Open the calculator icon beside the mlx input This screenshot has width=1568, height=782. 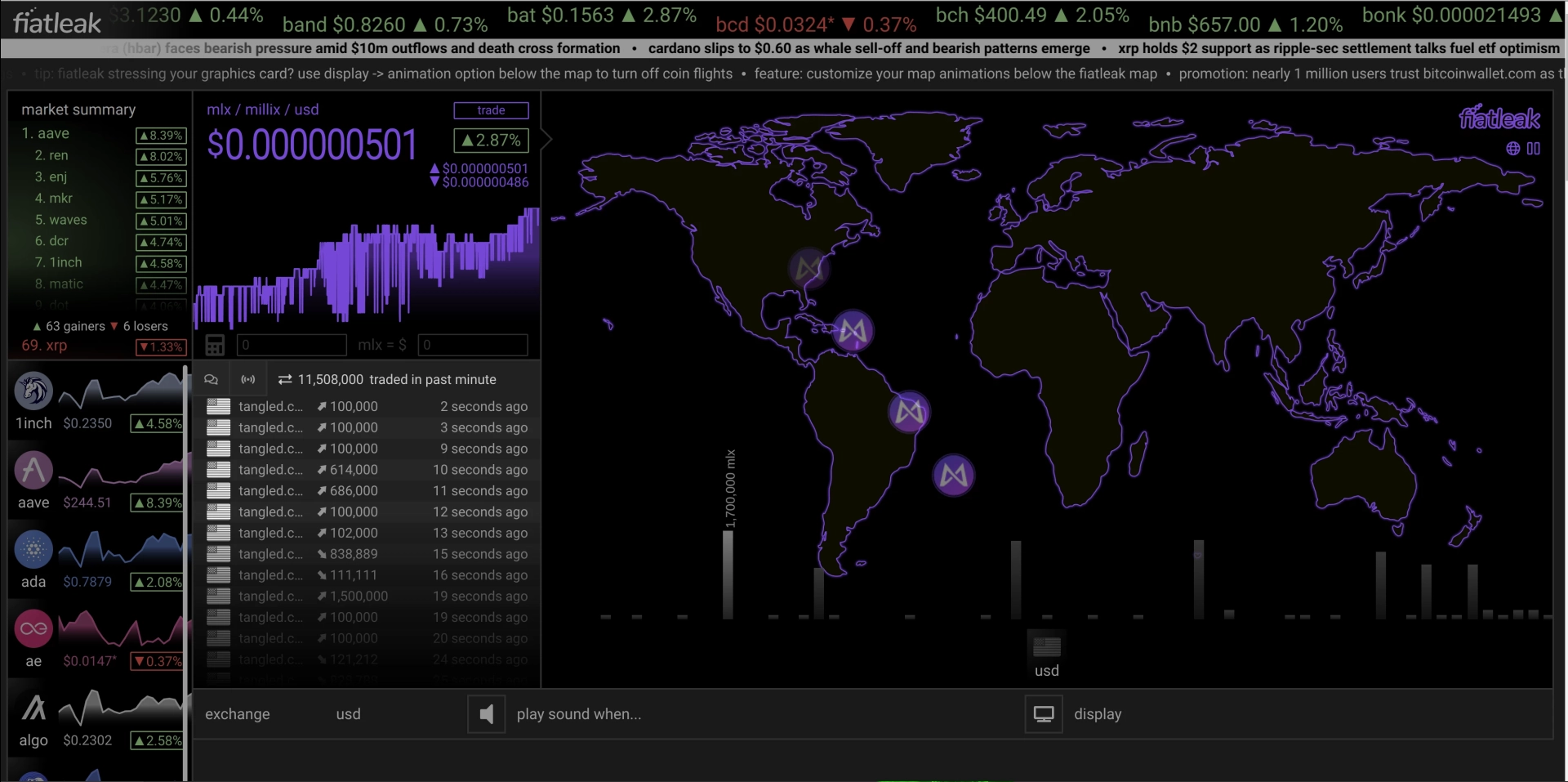click(x=215, y=345)
